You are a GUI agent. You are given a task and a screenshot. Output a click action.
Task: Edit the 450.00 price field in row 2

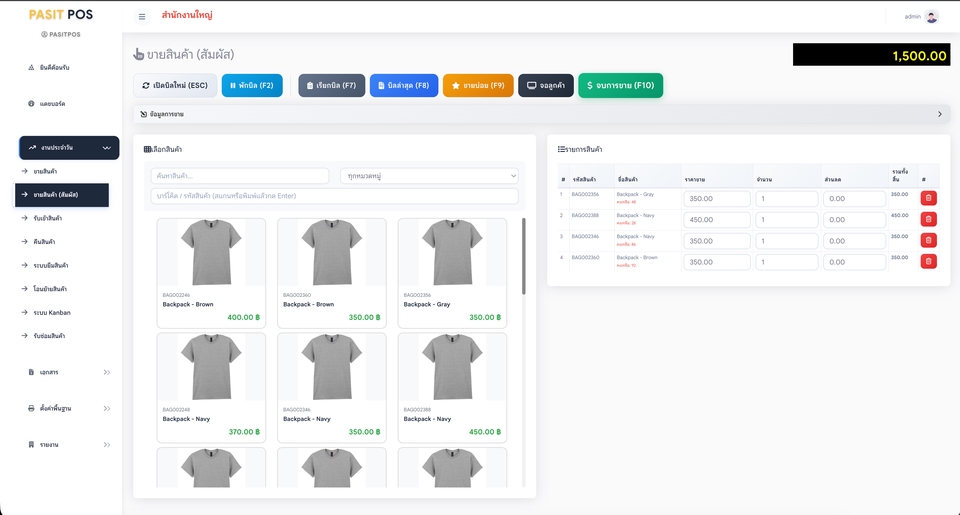(717, 220)
